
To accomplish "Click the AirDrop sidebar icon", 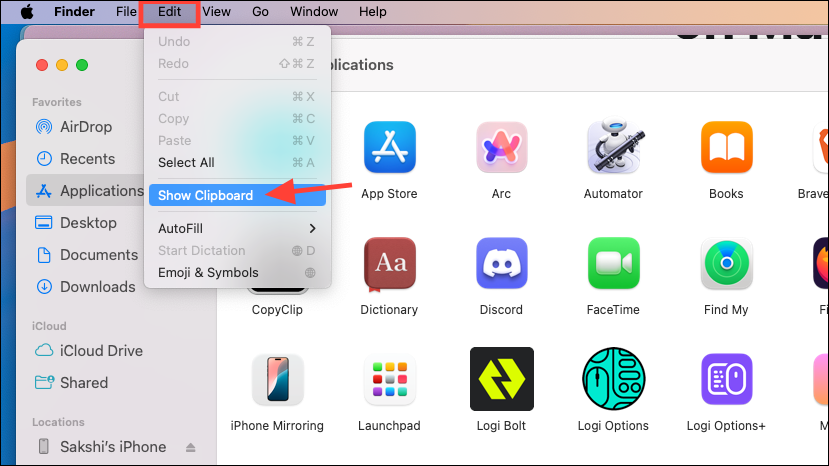I will 44,126.
